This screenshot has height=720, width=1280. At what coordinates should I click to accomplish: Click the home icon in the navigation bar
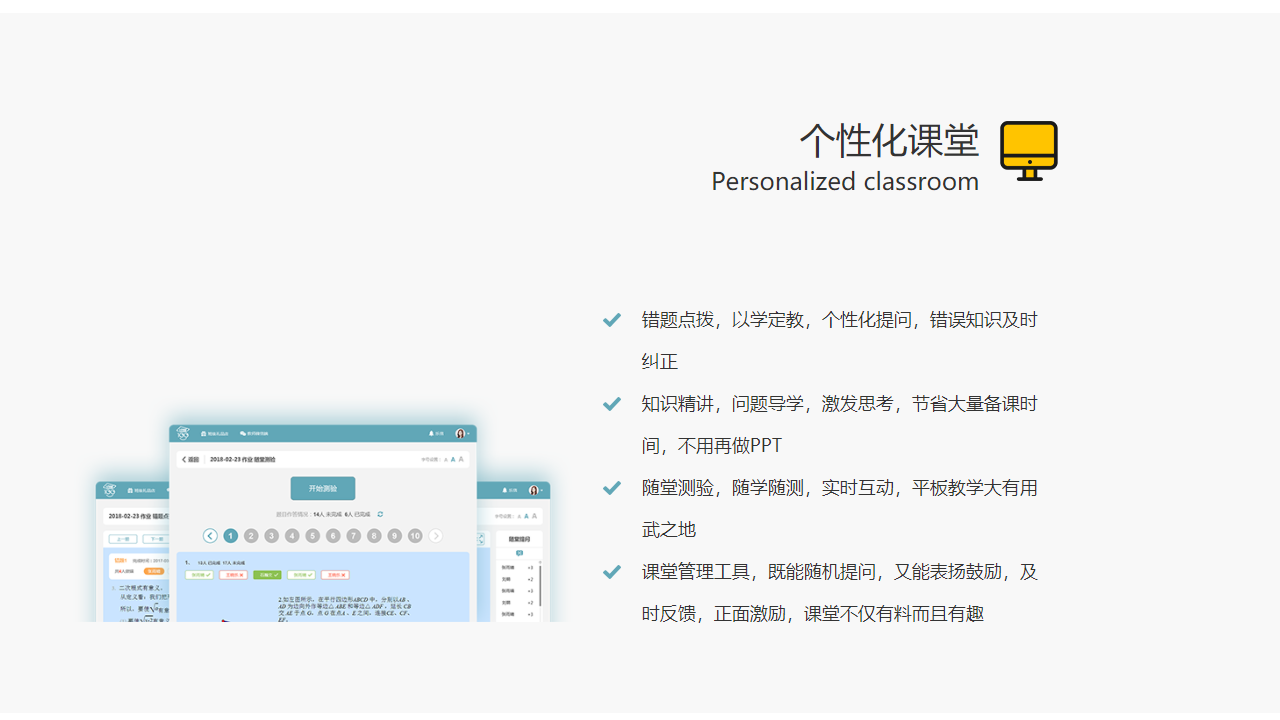tap(202, 433)
